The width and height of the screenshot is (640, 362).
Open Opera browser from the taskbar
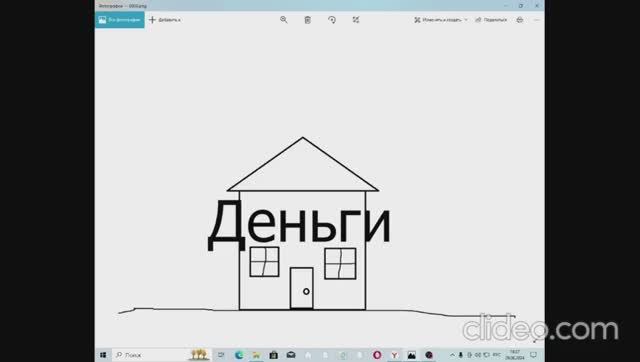pyautogui.click(x=377, y=355)
